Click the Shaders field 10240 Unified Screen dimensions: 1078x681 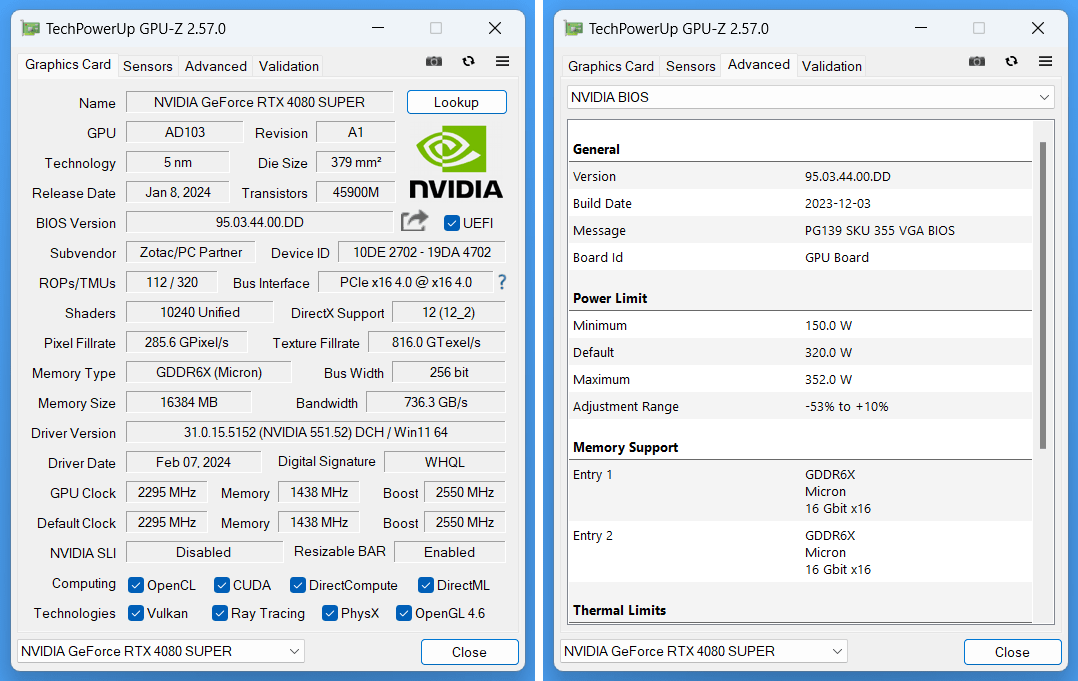(x=199, y=312)
